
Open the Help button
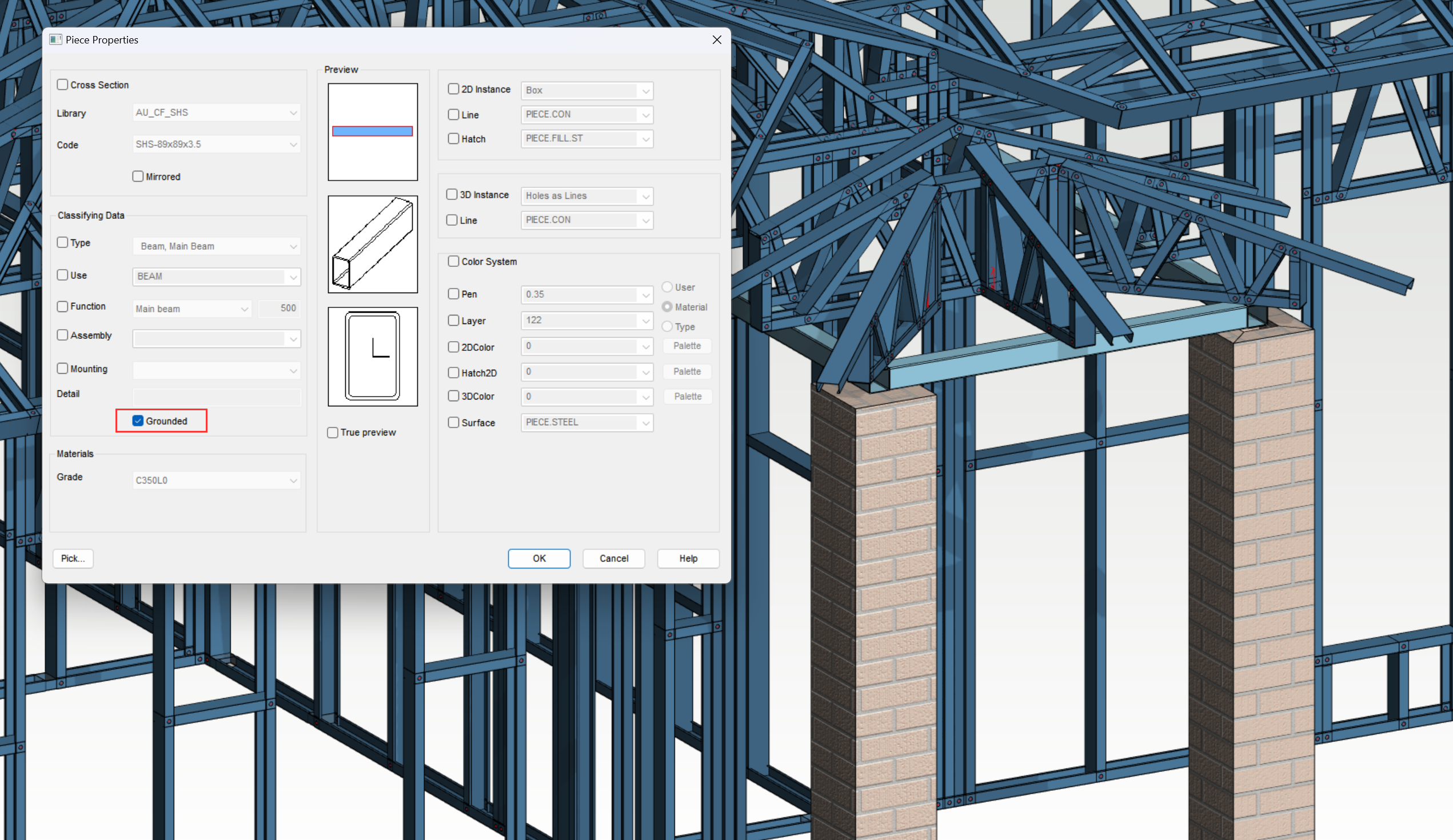(x=688, y=558)
